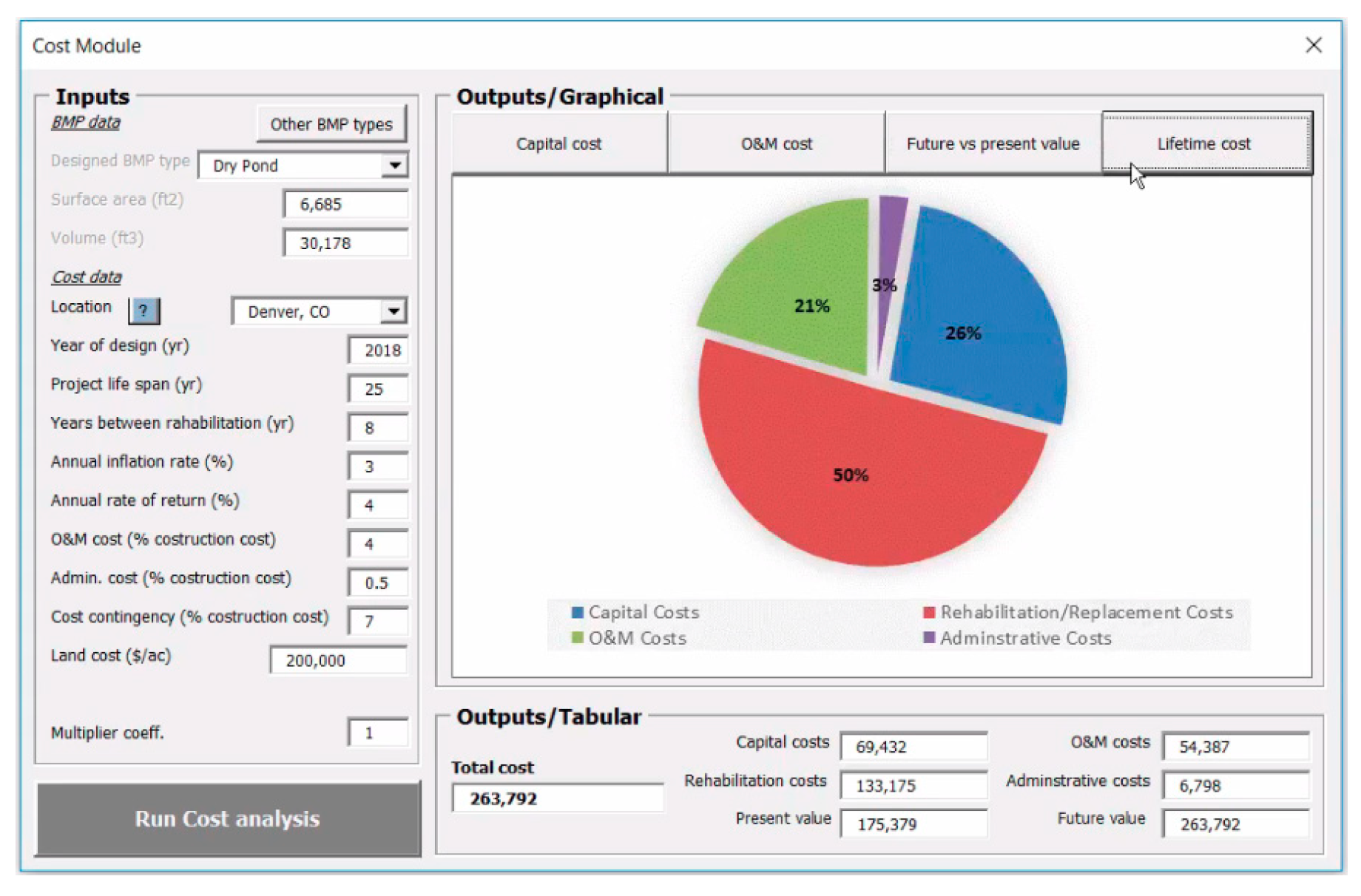1361x896 pixels.
Task: Click the Volume (ft3) input field
Action: pos(345,242)
